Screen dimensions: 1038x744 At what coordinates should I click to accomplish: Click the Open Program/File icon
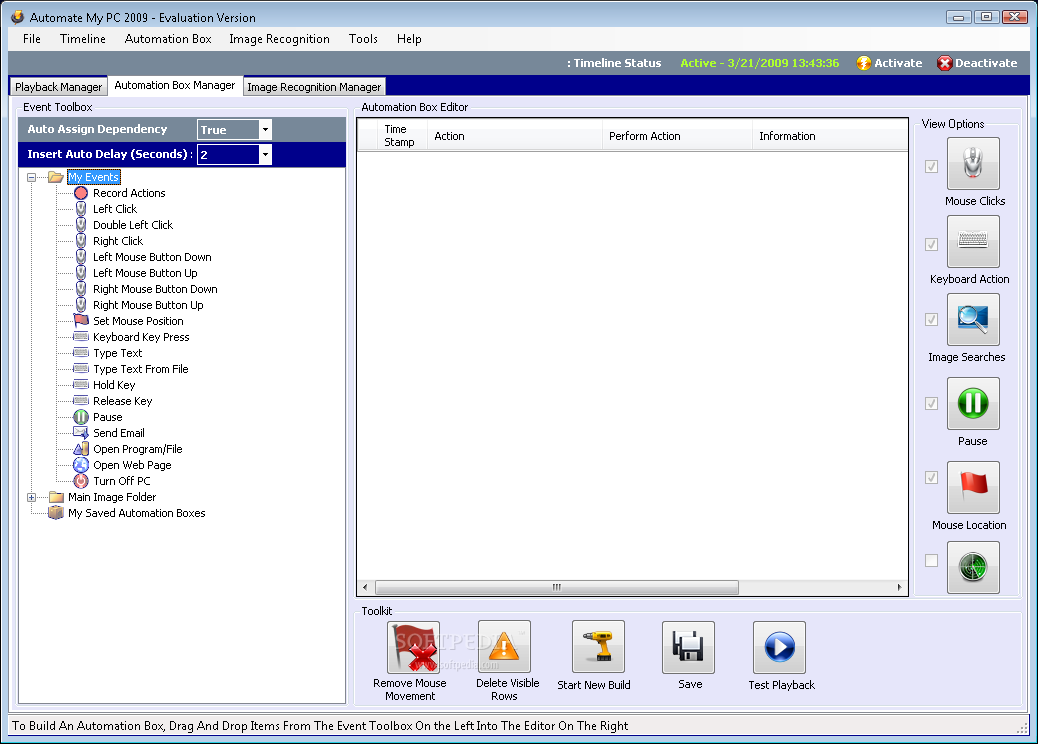click(81, 449)
